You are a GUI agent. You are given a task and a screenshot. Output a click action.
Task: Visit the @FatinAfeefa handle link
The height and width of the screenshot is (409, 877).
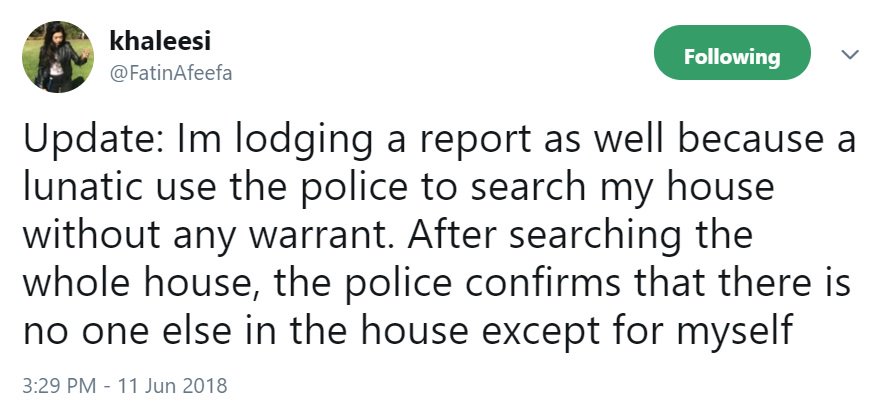coord(170,73)
